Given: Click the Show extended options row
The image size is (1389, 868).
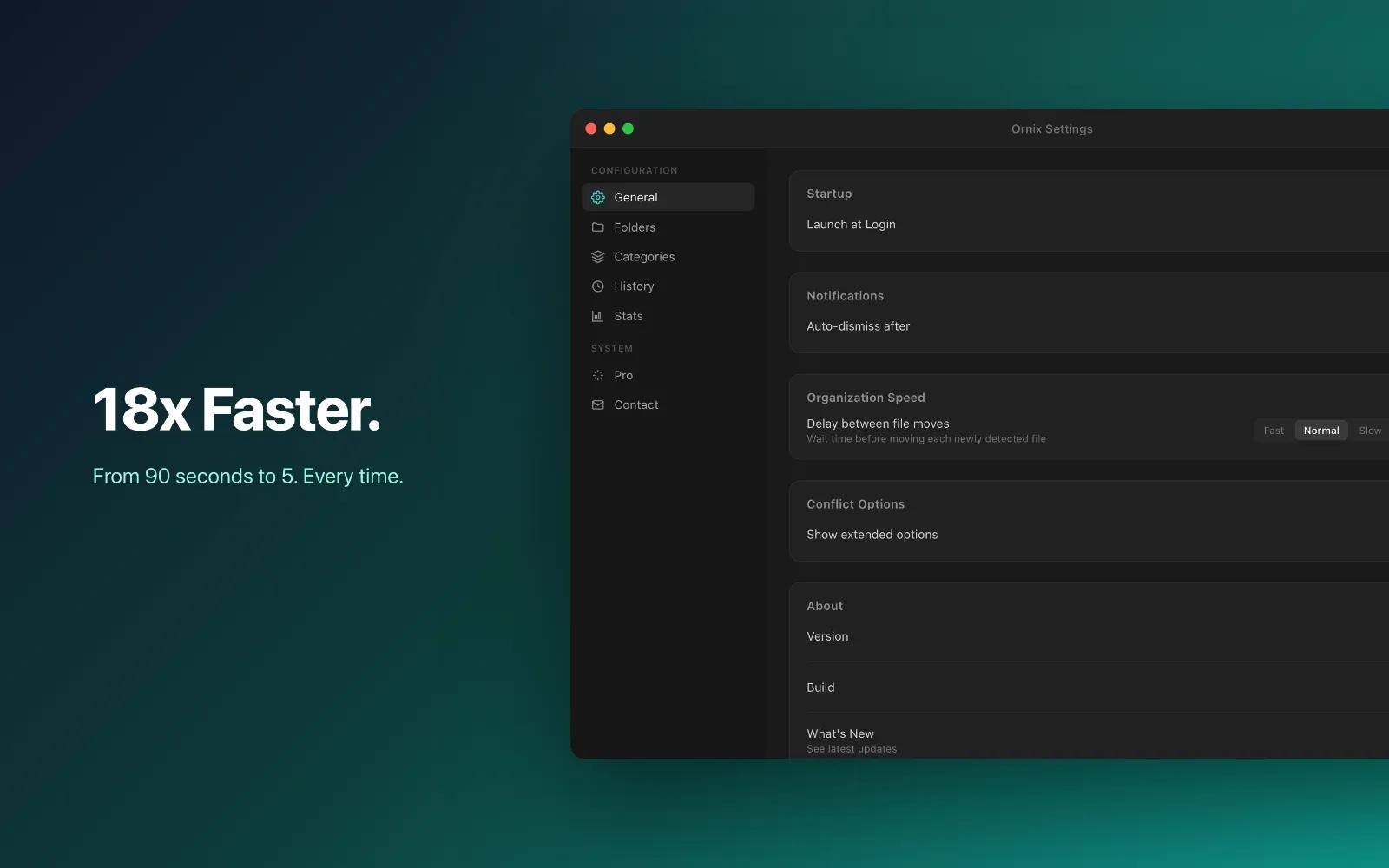Looking at the screenshot, I should pyautogui.click(x=1089, y=535).
